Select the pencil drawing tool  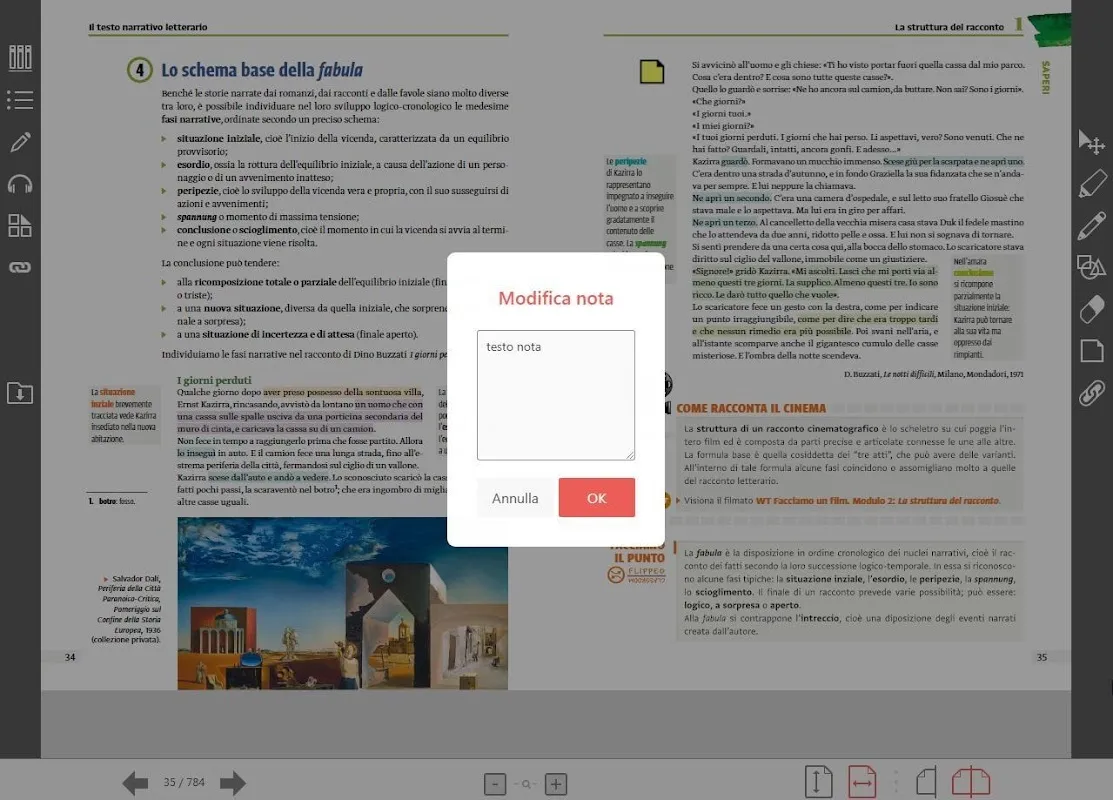tap(1091, 226)
